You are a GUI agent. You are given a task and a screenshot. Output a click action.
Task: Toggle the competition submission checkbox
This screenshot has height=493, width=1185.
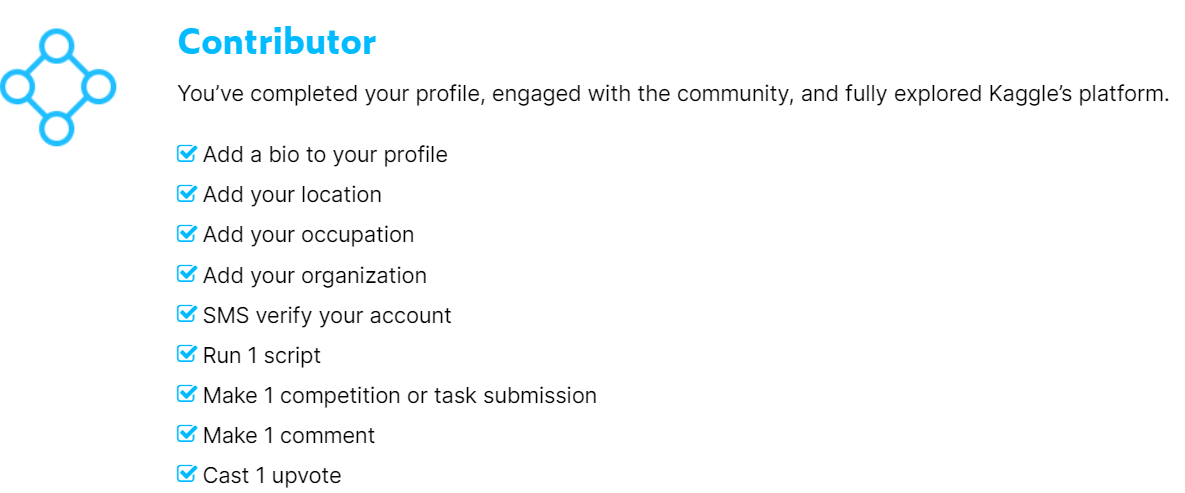tap(186, 394)
